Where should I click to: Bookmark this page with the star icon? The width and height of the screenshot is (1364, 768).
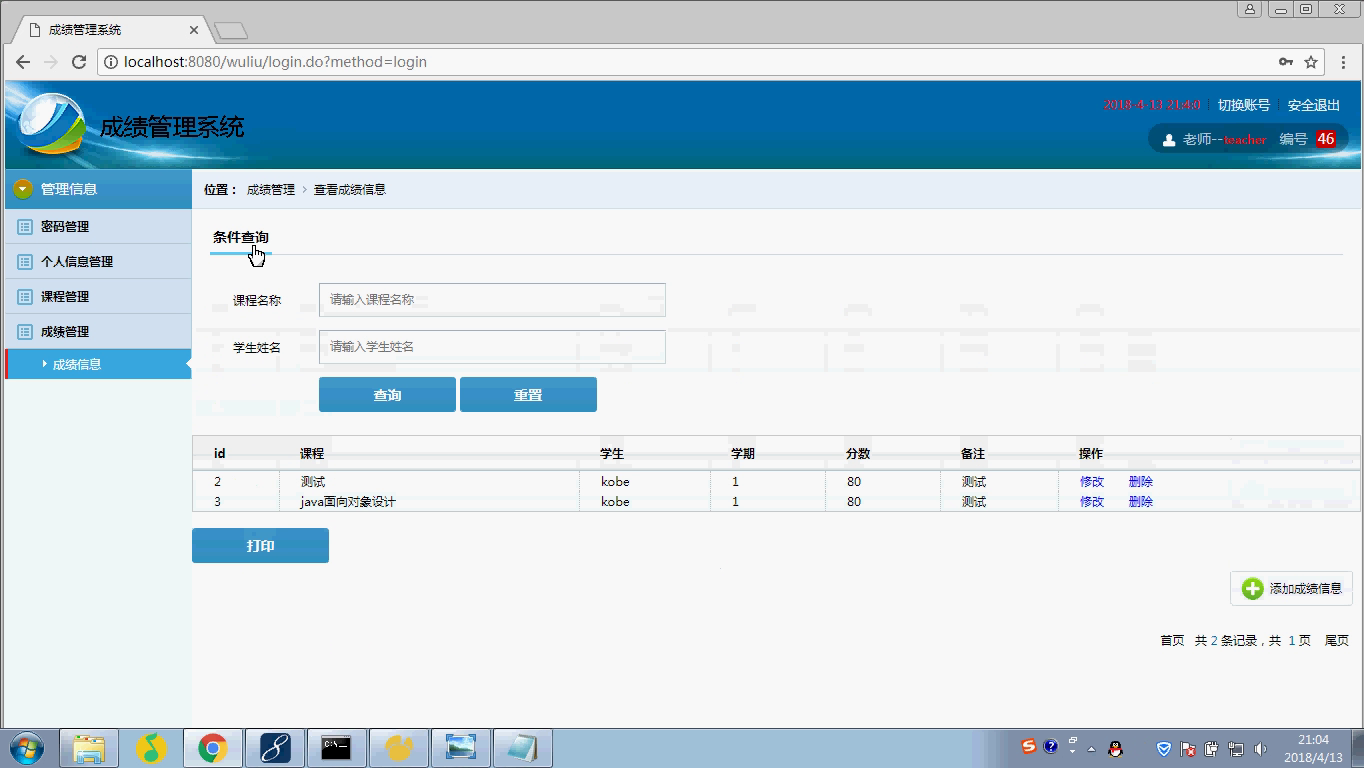coord(1311,62)
